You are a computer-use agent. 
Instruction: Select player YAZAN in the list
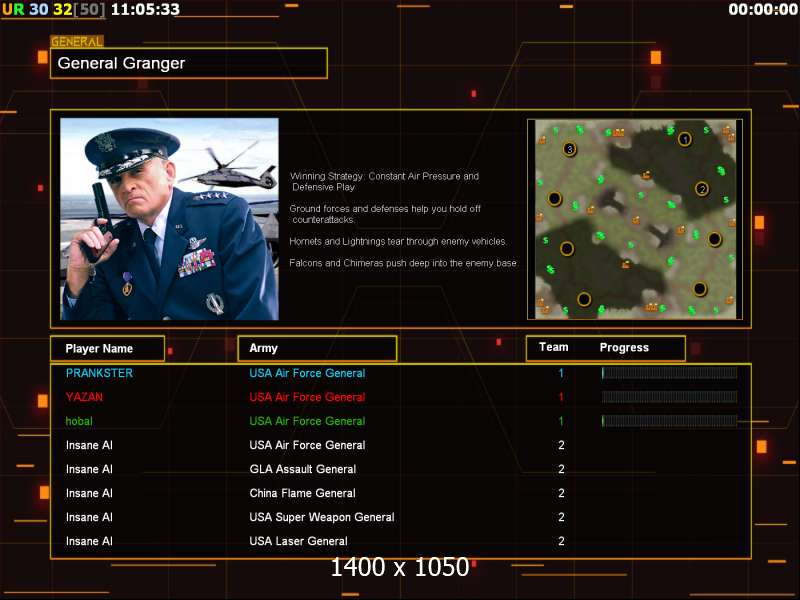point(84,397)
